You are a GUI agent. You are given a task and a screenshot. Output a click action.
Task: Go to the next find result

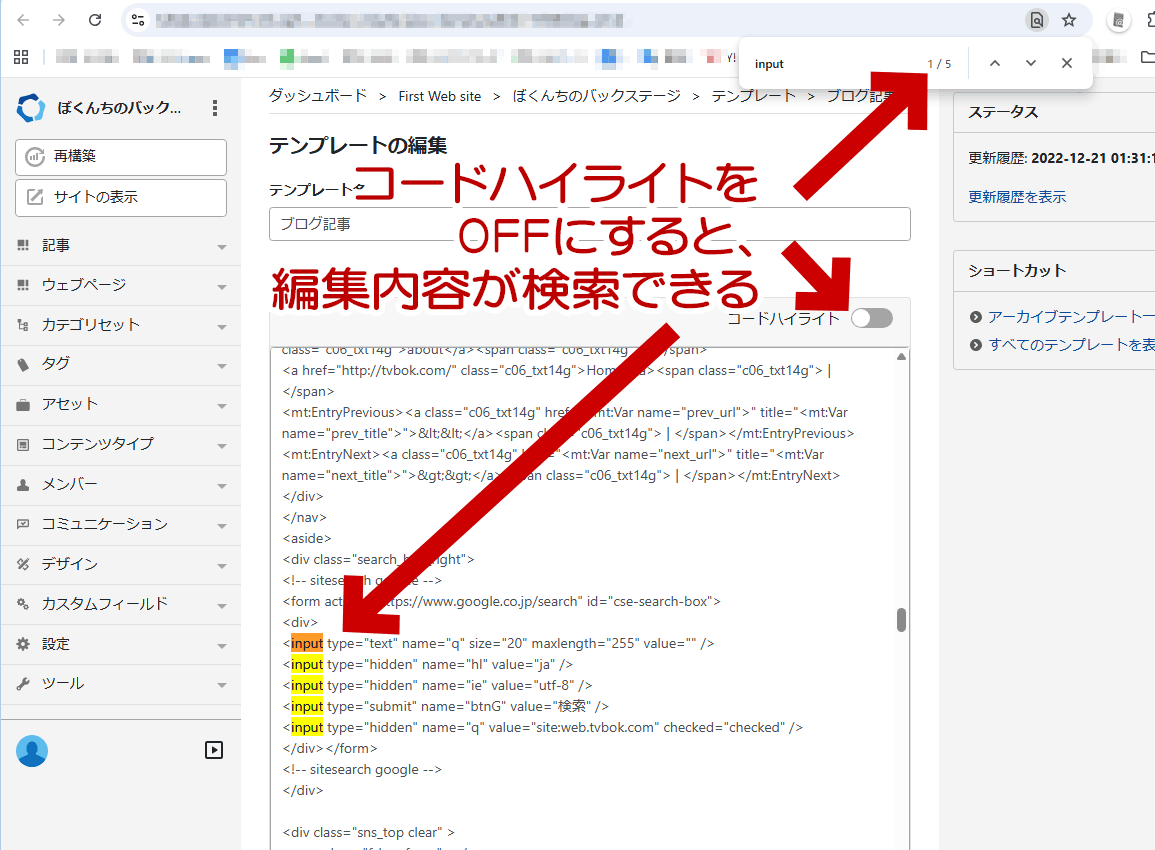pyautogui.click(x=1030, y=64)
